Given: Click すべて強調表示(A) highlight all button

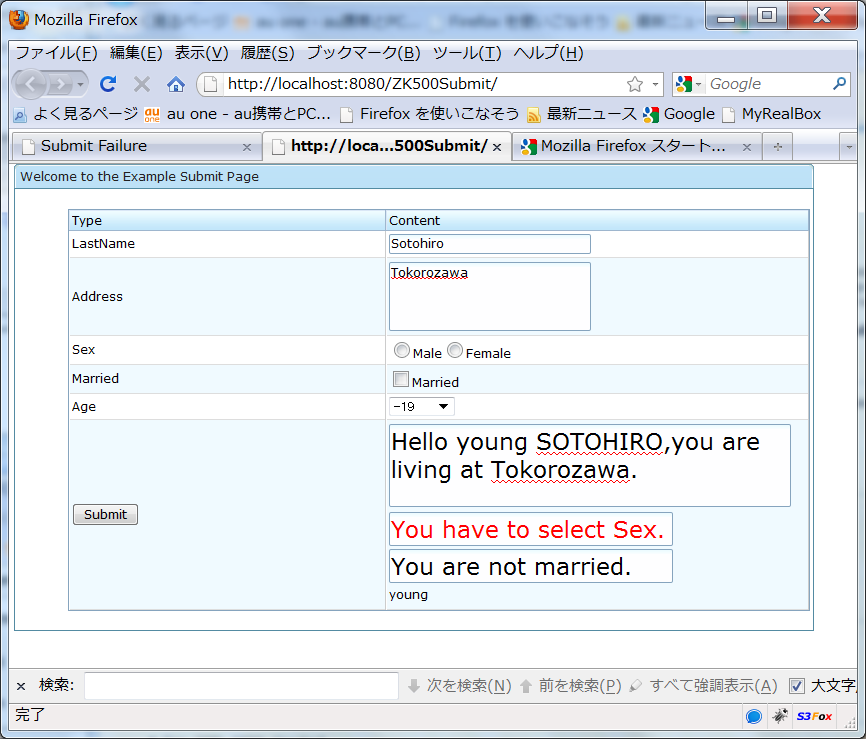Looking at the screenshot, I should click(703, 686).
